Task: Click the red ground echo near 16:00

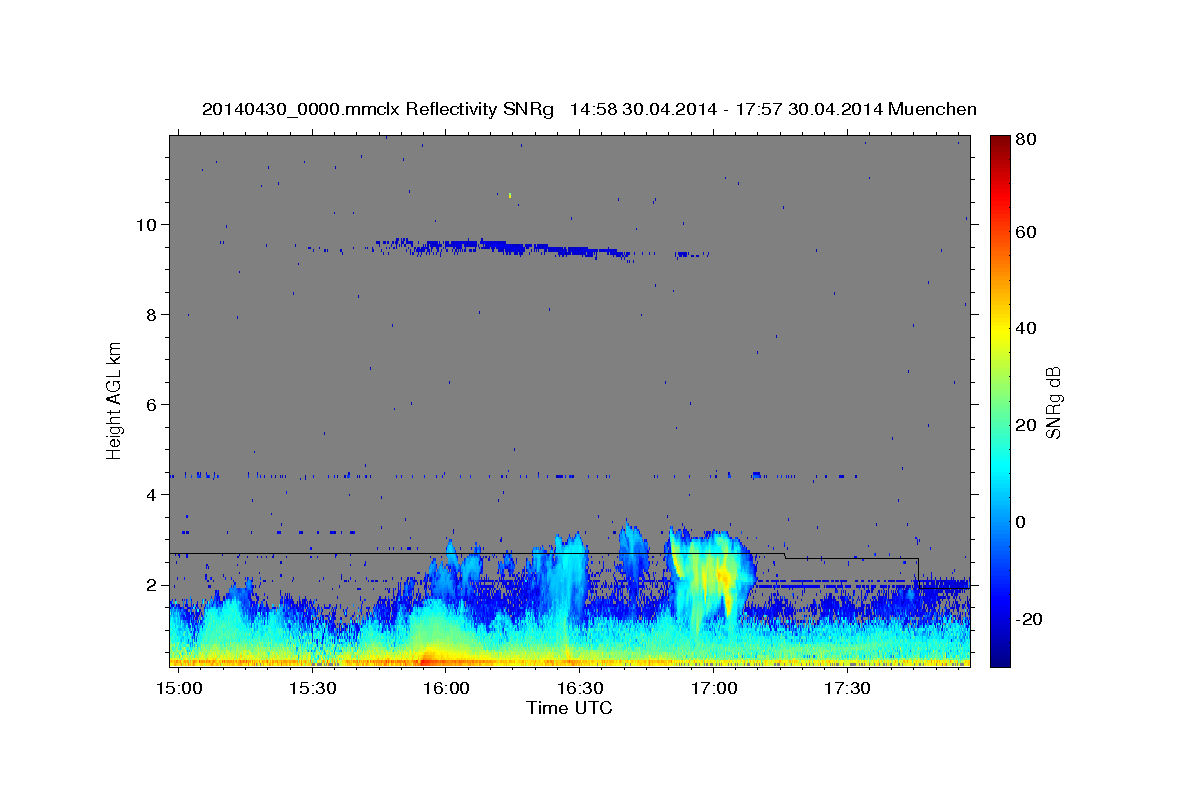Action: 428,659
